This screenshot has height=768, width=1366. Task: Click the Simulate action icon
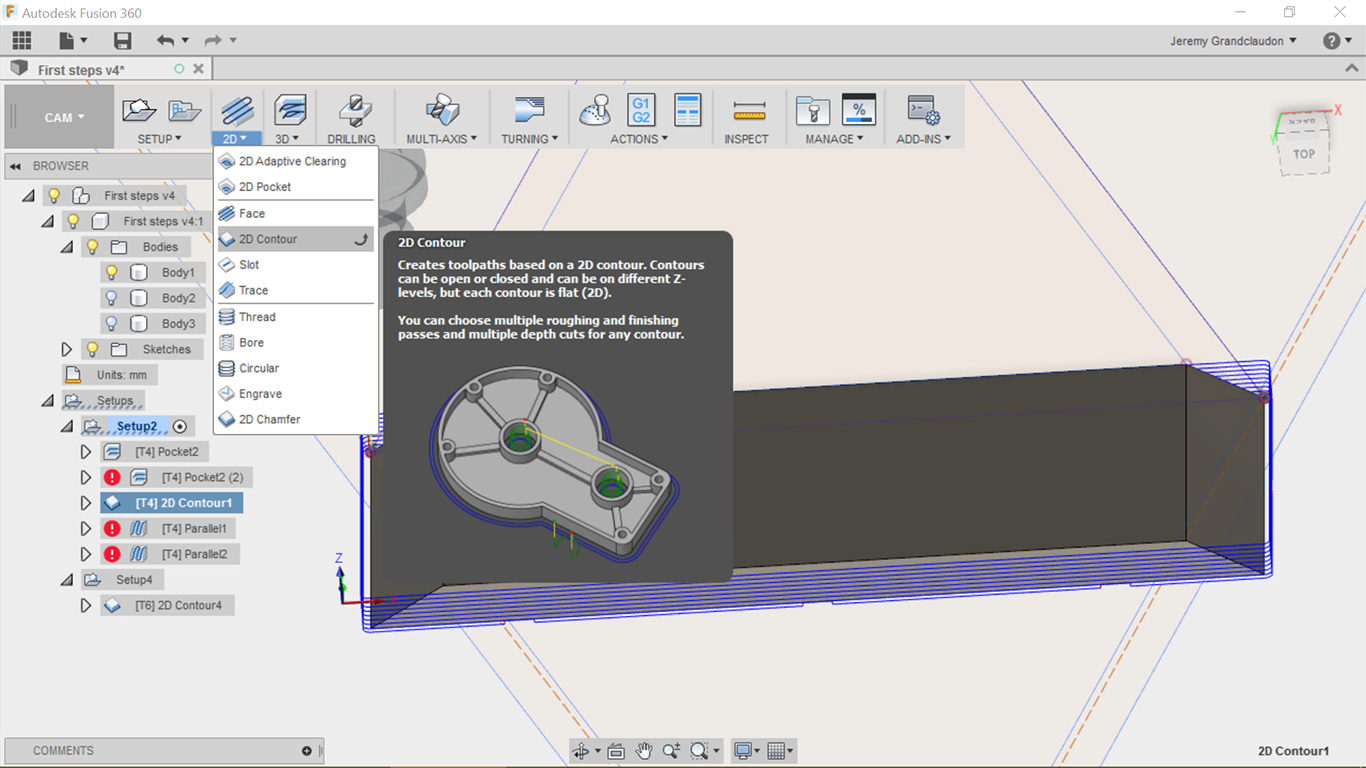click(x=596, y=110)
